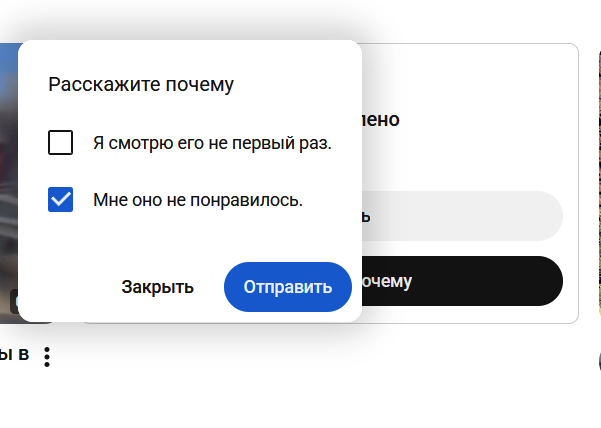601x428 pixels.
Task: Submit feedback with 'Отправить' button
Action: click(288, 287)
